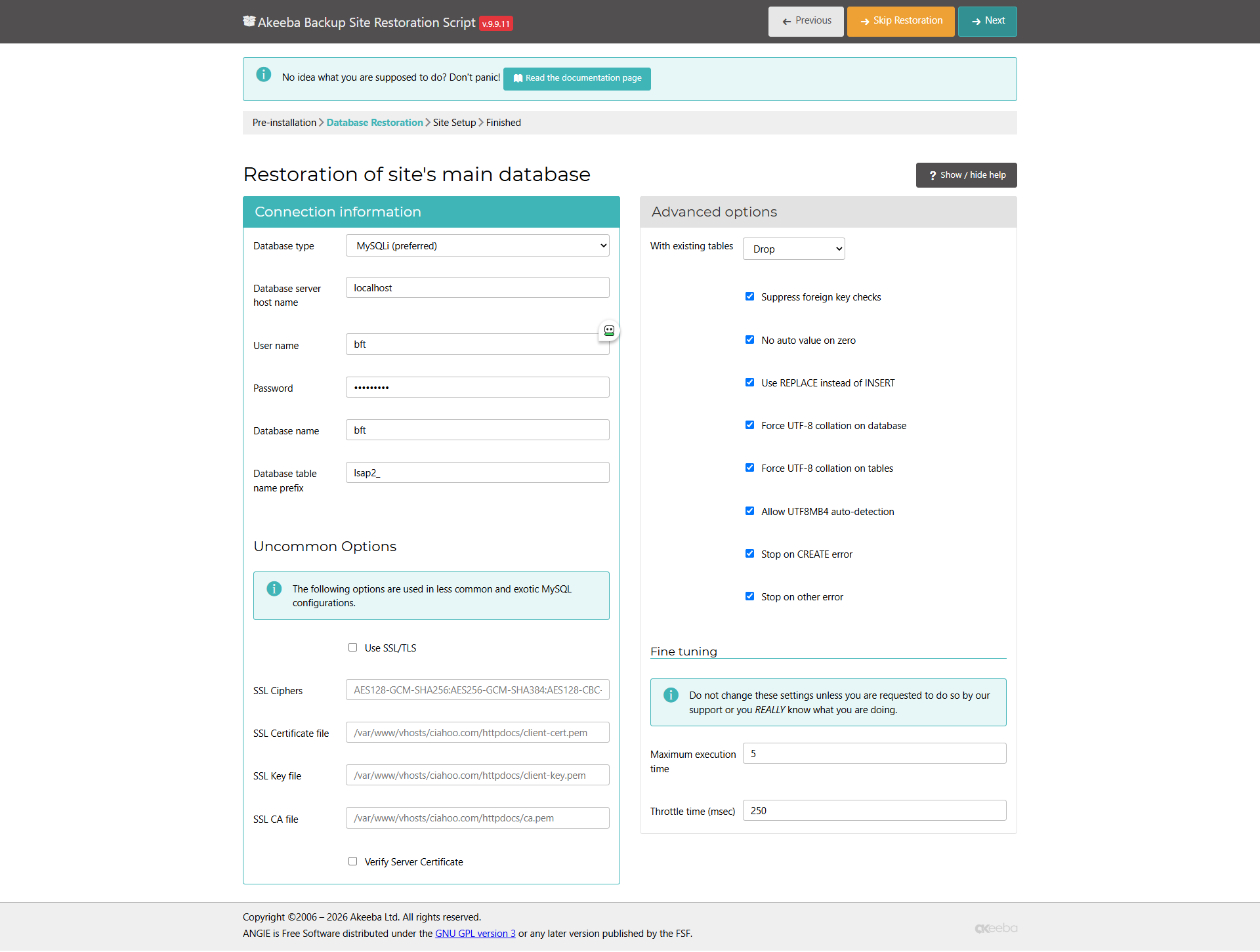Click the password manager icon near User name
The image size is (1260, 952).
pyautogui.click(x=609, y=331)
